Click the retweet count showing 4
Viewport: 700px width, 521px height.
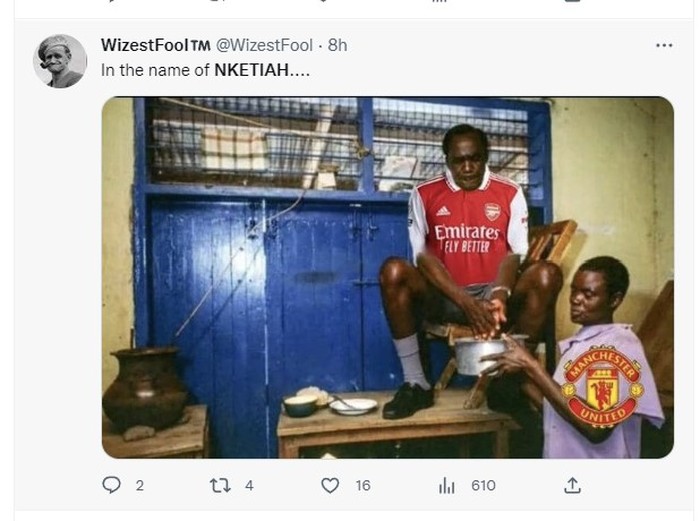pos(249,485)
